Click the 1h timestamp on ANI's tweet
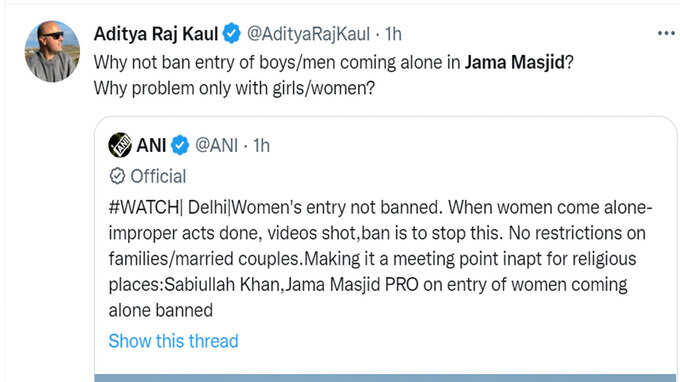Viewport: 680px width, 382px height. [261, 145]
